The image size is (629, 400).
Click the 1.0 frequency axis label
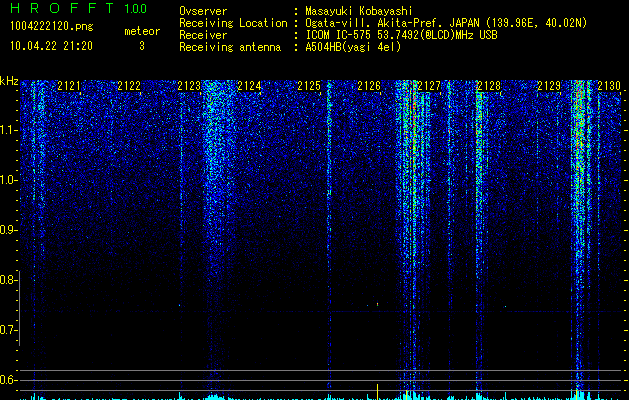[x=8, y=180]
